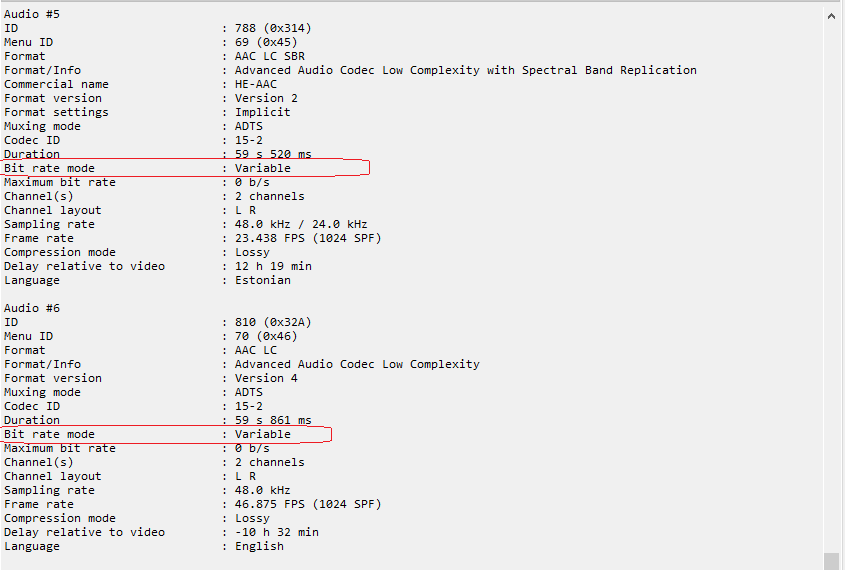Click the scrollbar up arrow
This screenshot has height=570, width=845.
(x=831, y=16)
